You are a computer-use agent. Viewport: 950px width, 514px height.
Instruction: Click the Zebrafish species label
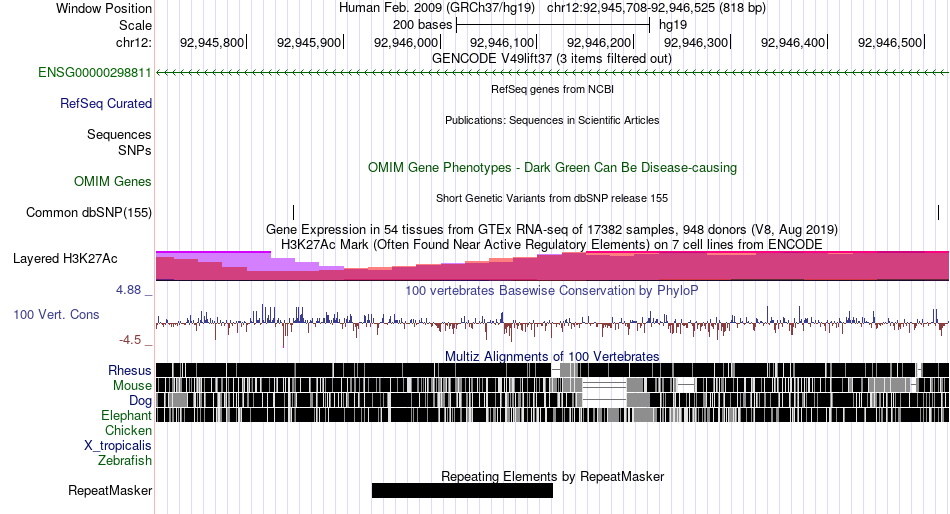point(125,461)
